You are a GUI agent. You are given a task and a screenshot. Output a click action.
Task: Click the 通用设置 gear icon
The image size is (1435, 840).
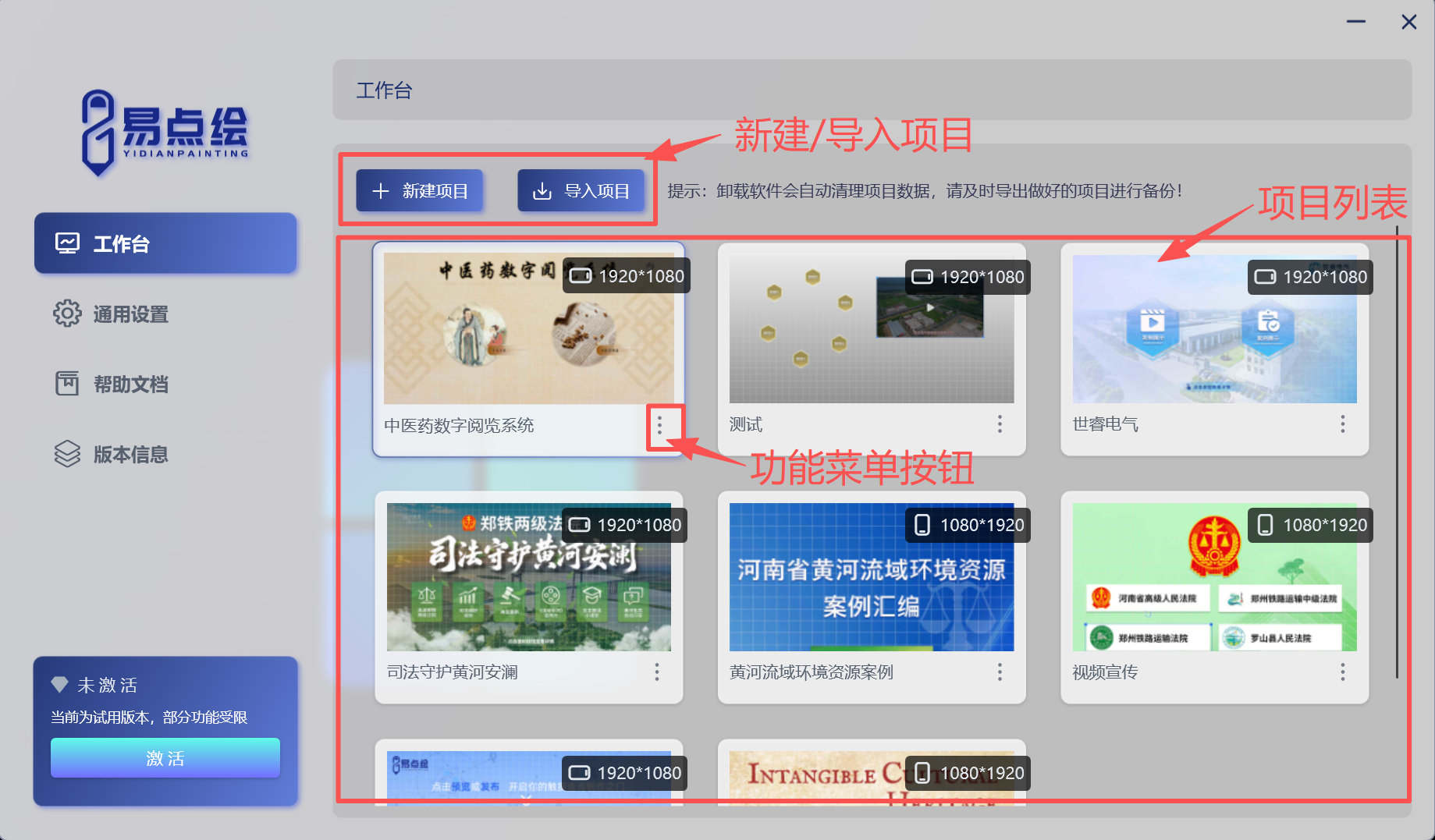pos(67,314)
